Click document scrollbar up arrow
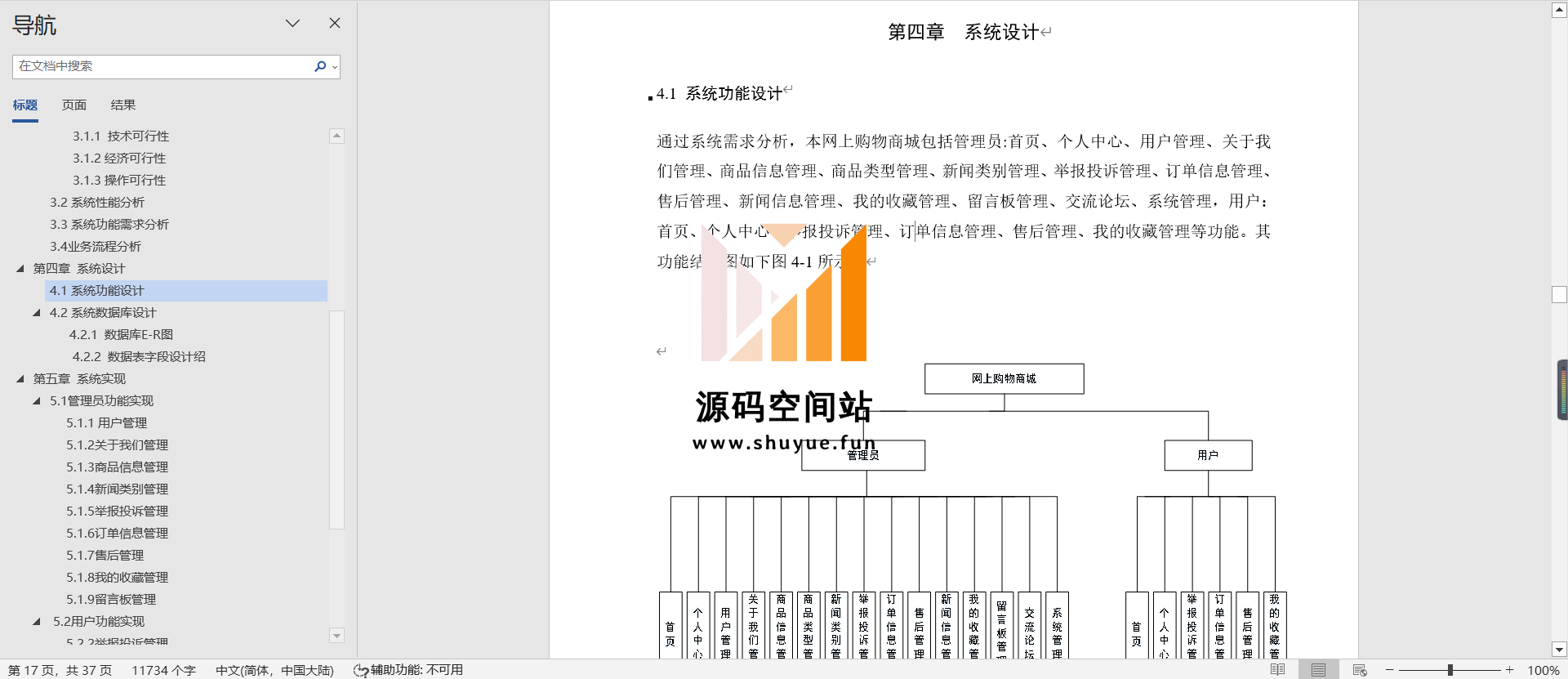This screenshot has width=1568, height=679. tap(1559, 10)
